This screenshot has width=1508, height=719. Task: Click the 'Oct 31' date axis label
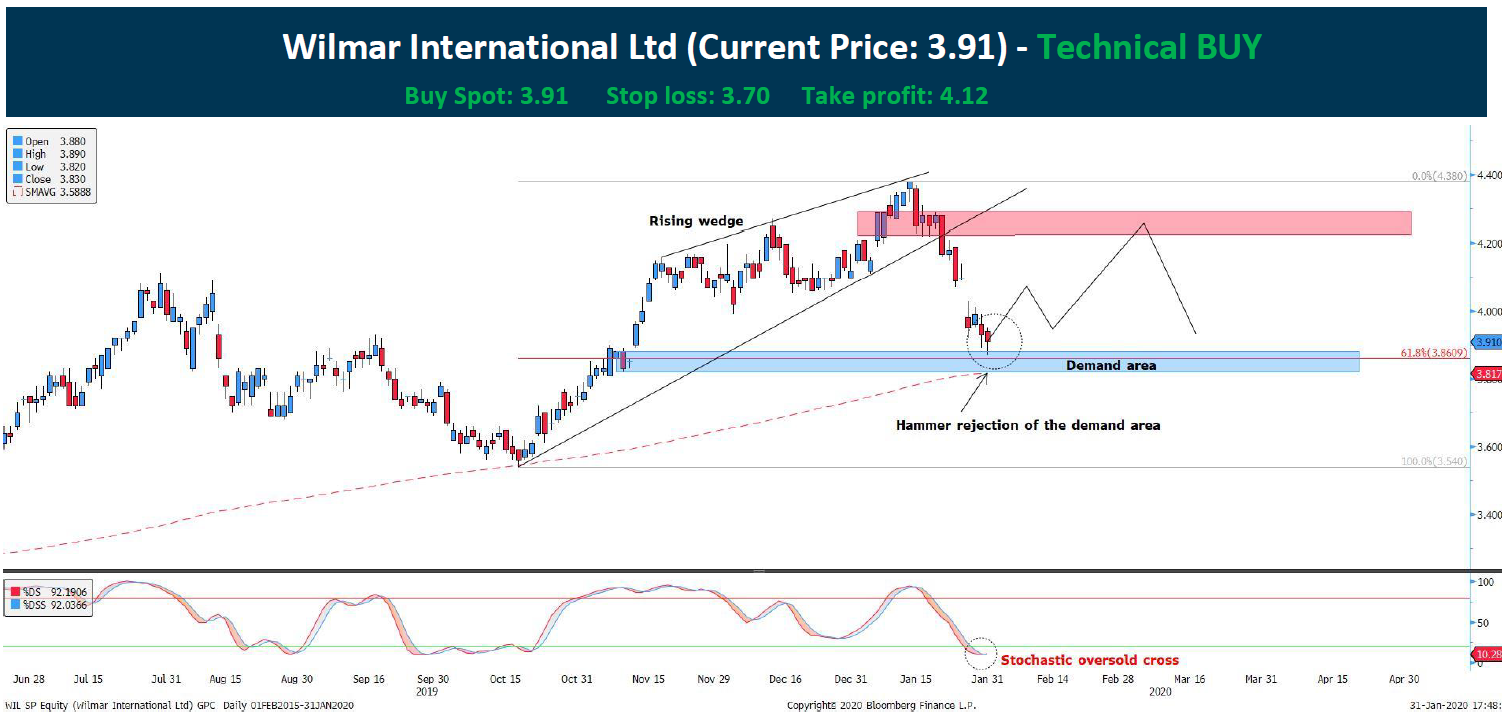tap(576, 679)
